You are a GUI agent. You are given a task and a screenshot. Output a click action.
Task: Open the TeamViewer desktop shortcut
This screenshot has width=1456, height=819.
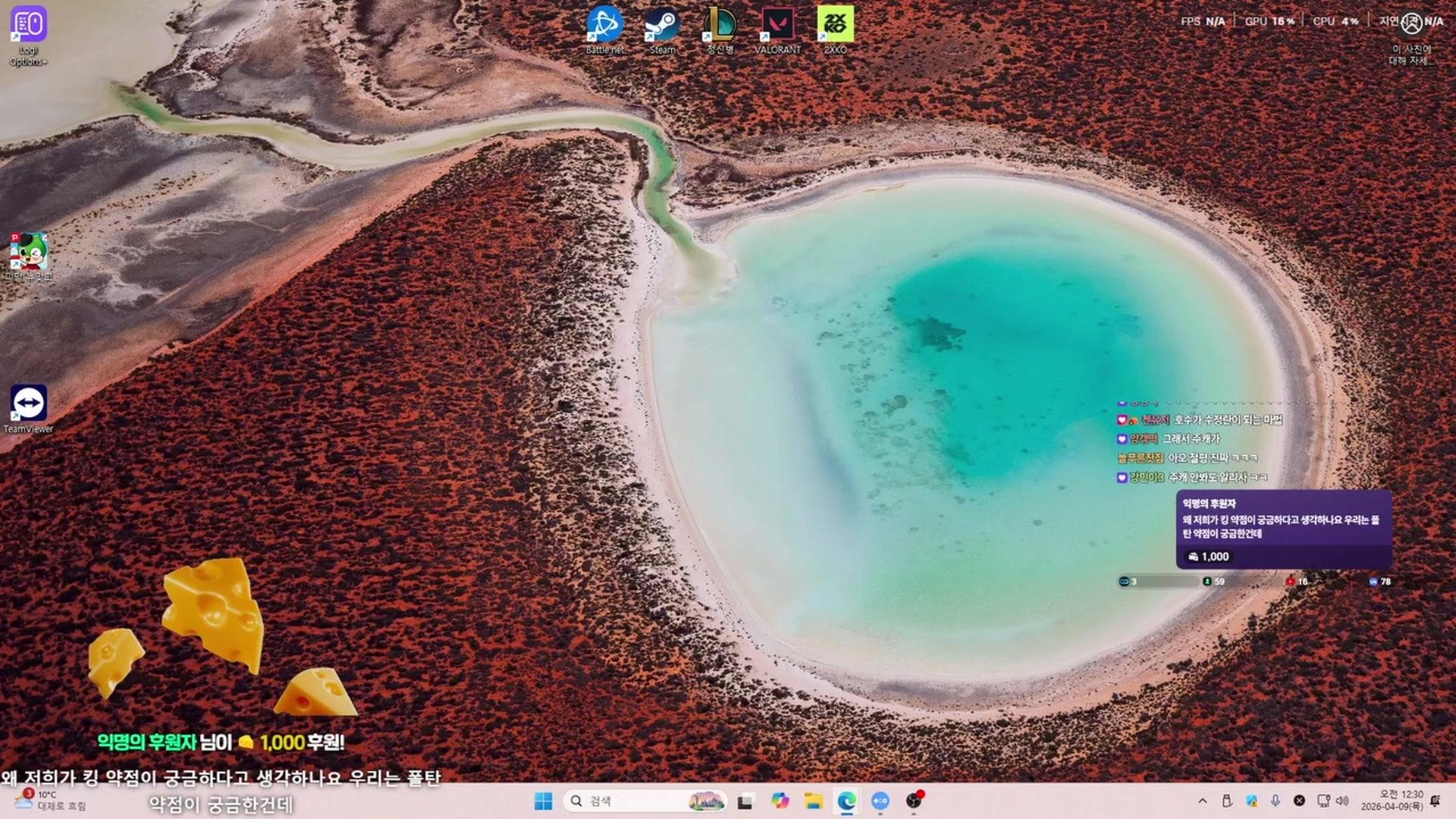click(x=28, y=404)
